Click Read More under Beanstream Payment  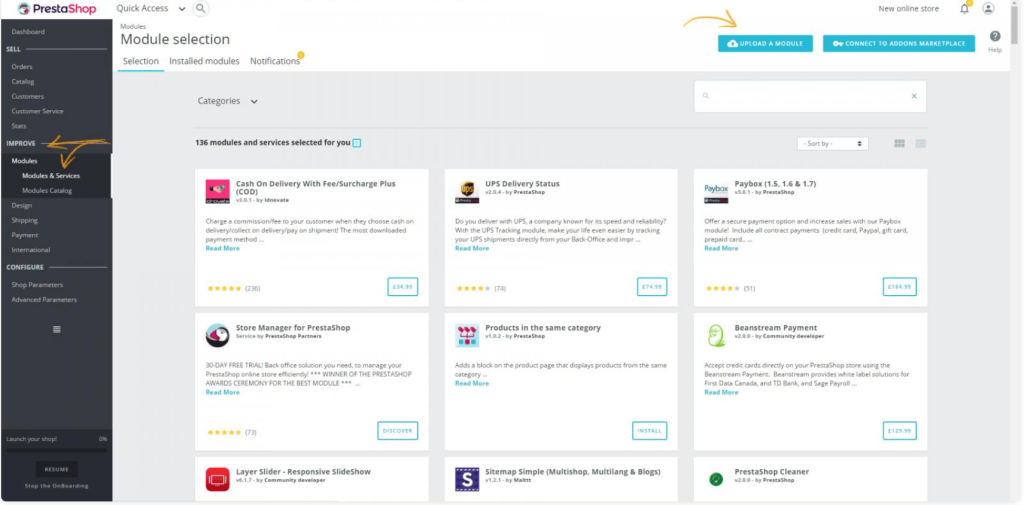(721, 392)
